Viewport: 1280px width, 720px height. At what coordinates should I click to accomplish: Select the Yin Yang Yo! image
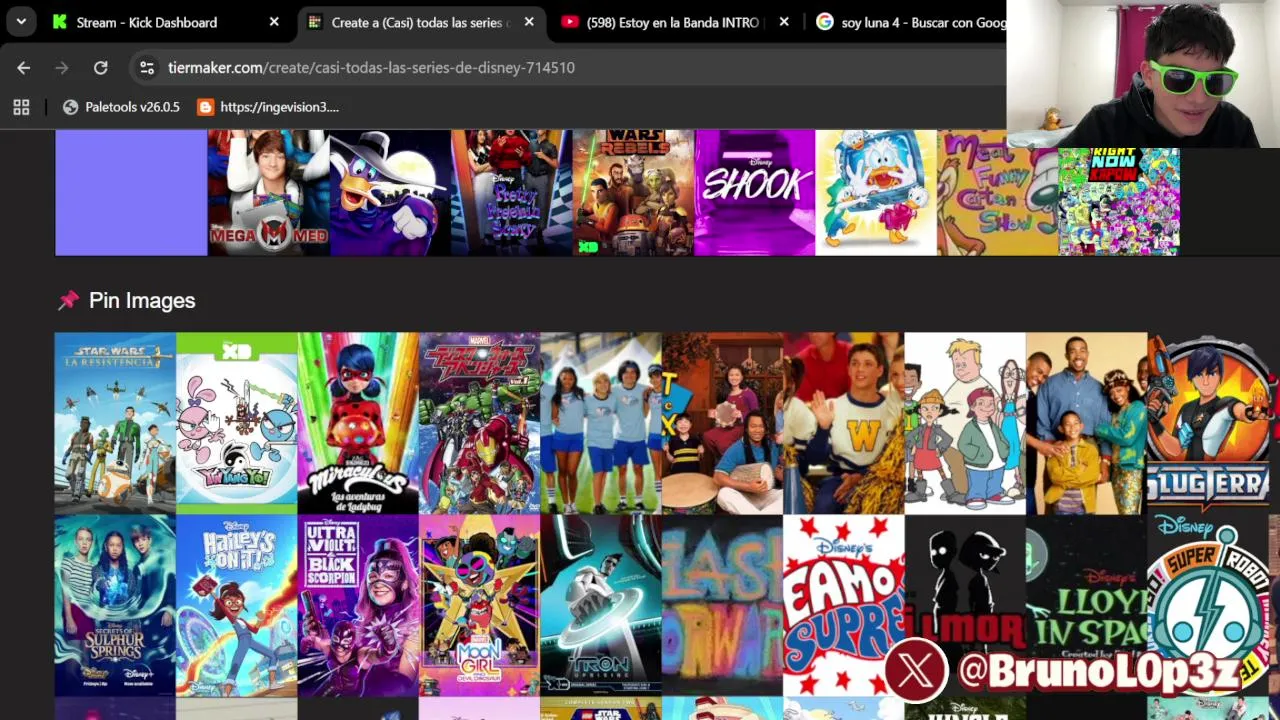coord(237,423)
